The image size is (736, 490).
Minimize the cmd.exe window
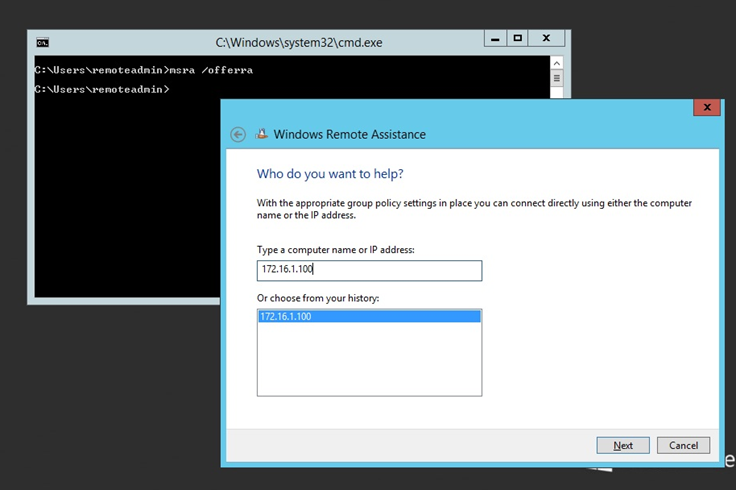[x=495, y=38]
